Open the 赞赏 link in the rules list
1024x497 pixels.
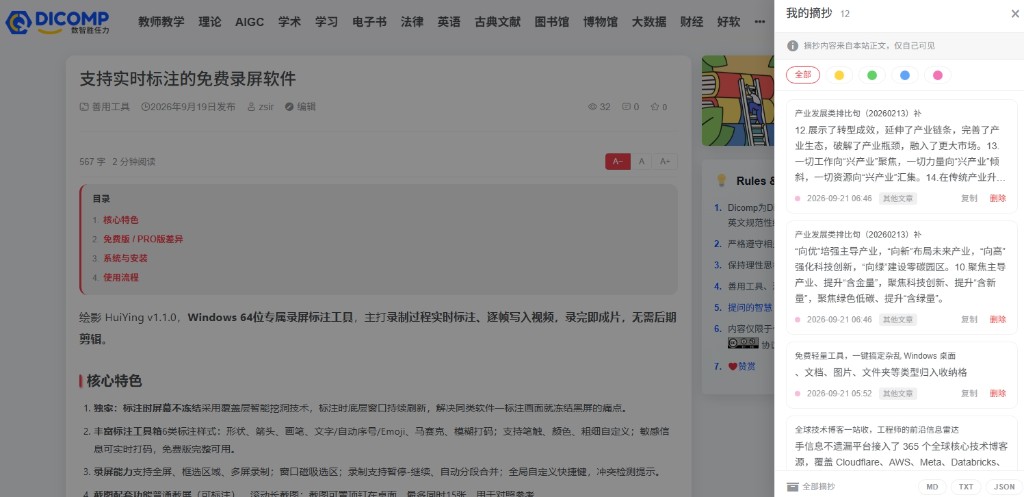[x=746, y=366]
